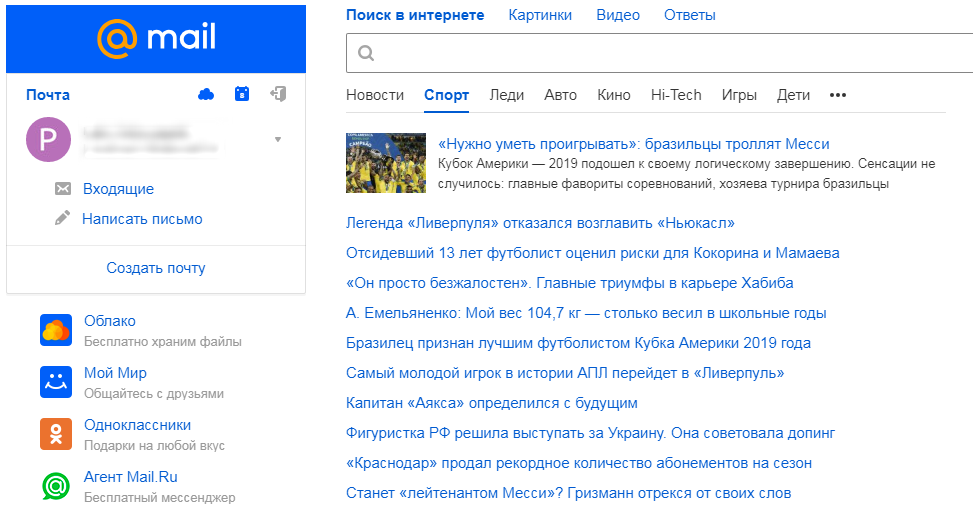Screen dimensions: 973x506
Task: Click the logout door icon
Action: pyautogui.click(x=278, y=94)
